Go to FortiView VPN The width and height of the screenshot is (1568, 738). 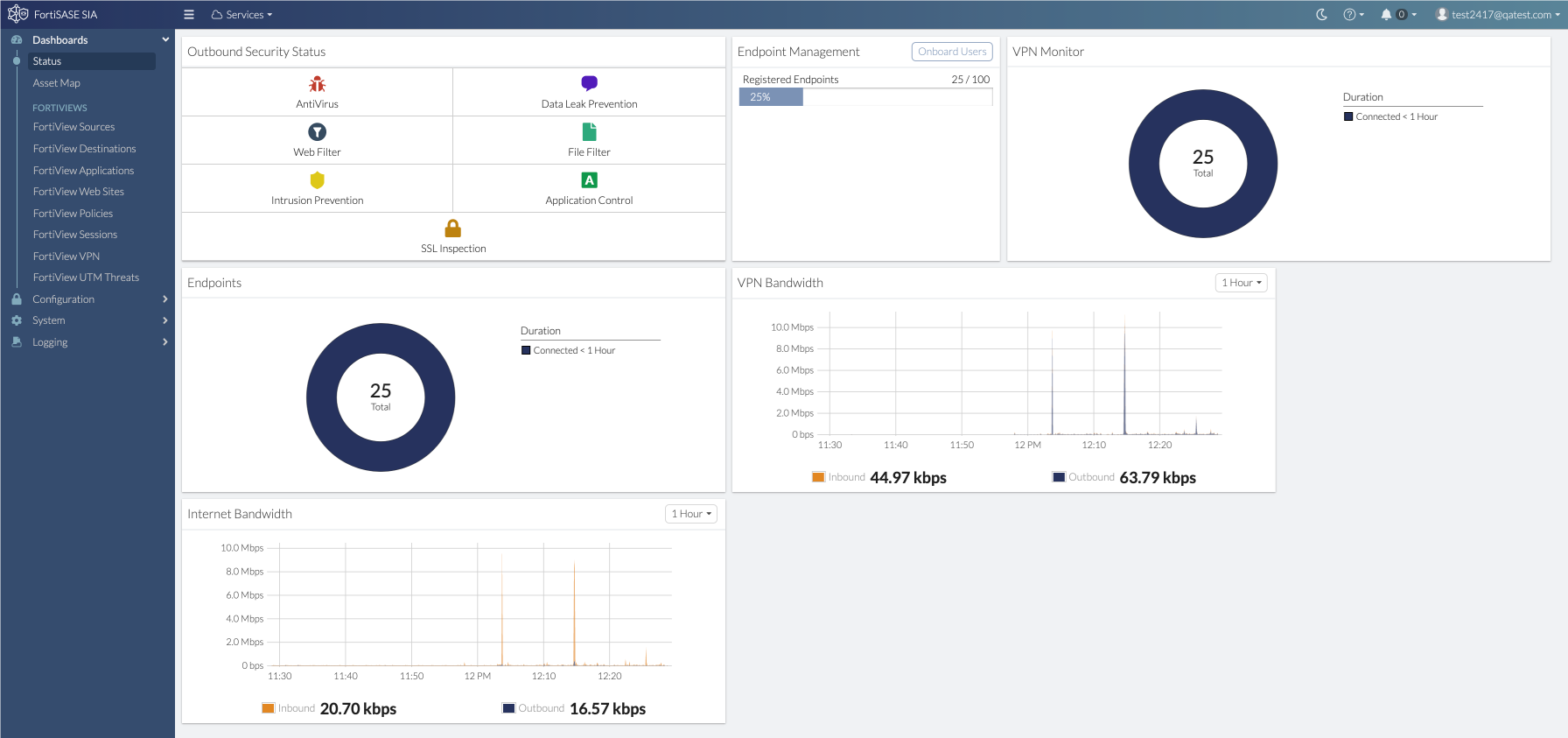coord(66,257)
